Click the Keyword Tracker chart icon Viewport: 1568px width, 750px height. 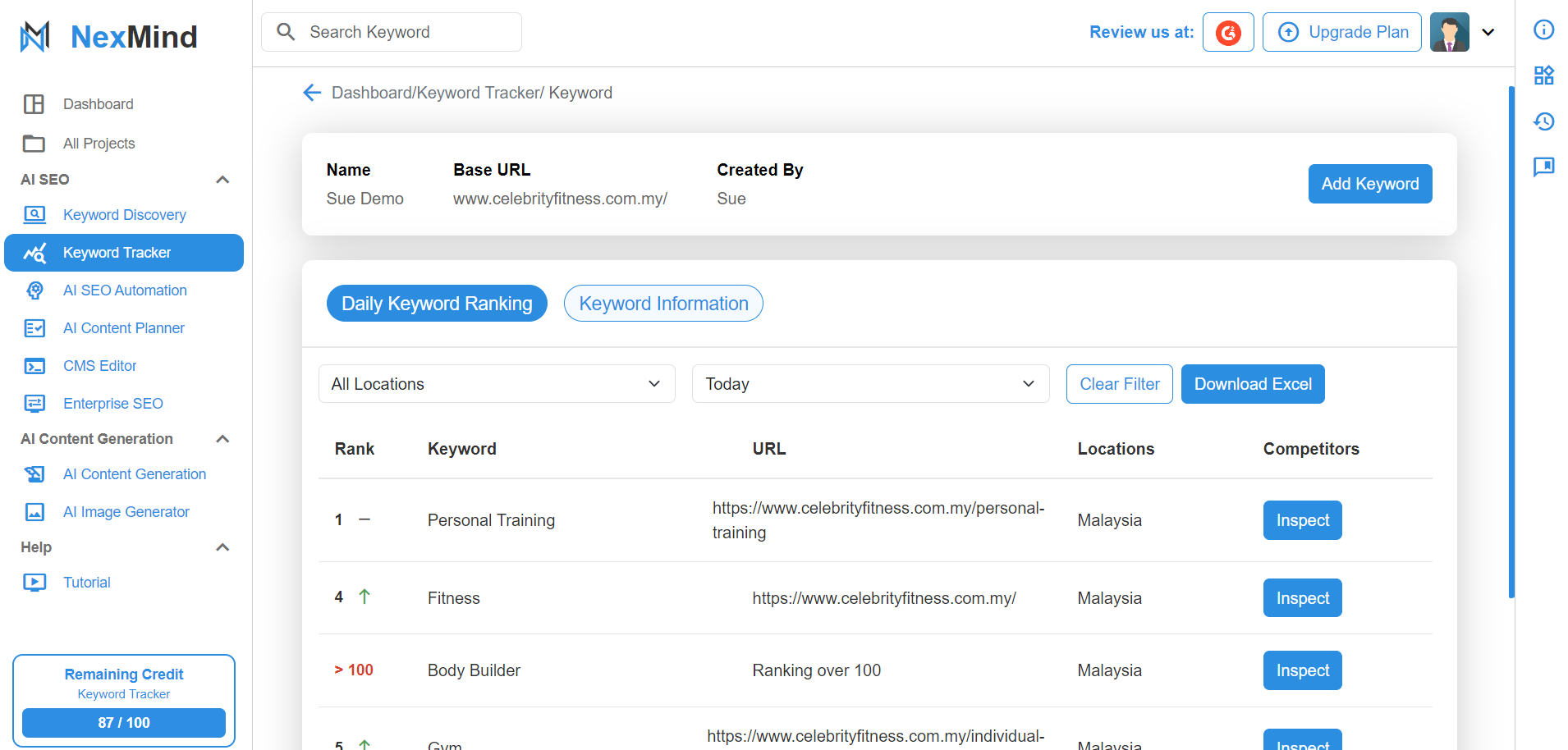pos(34,253)
